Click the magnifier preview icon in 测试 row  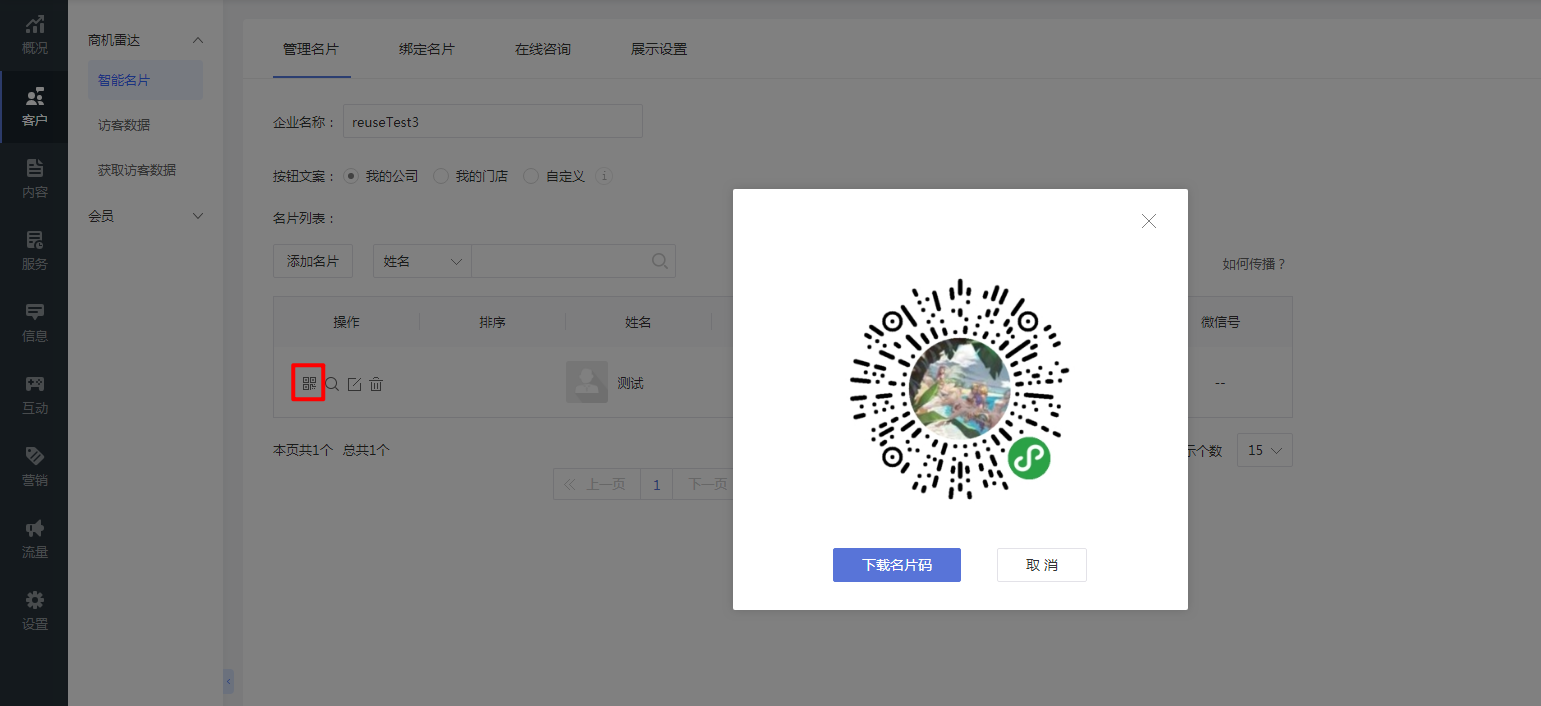(x=332, y=383)
